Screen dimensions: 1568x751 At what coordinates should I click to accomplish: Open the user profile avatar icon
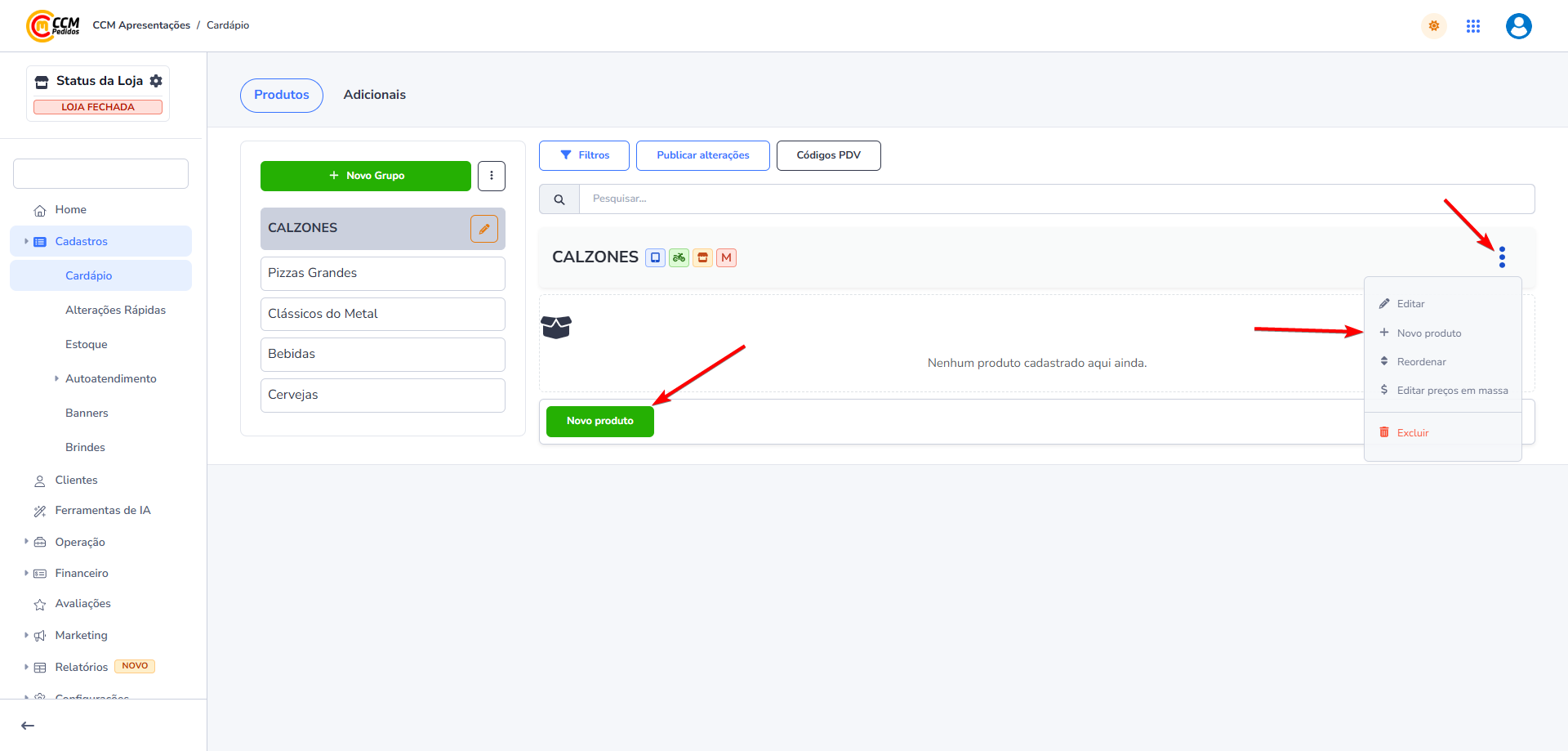pos(1518,26)
